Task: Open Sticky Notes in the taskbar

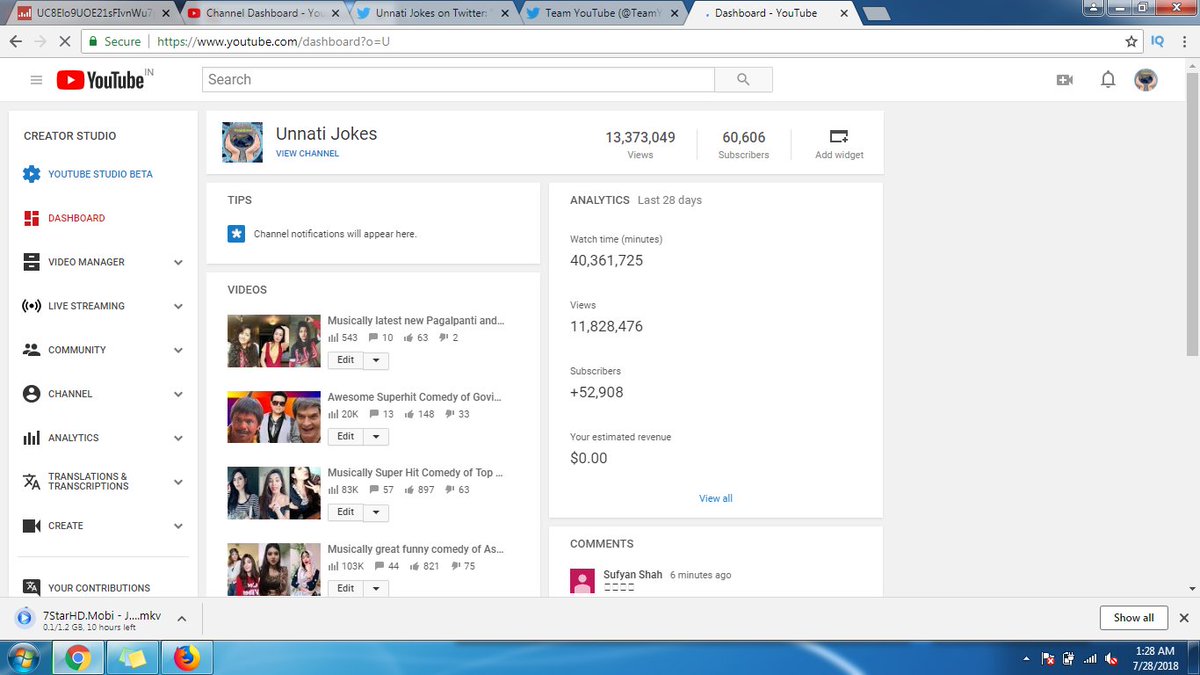Action: tap(132, 658)
